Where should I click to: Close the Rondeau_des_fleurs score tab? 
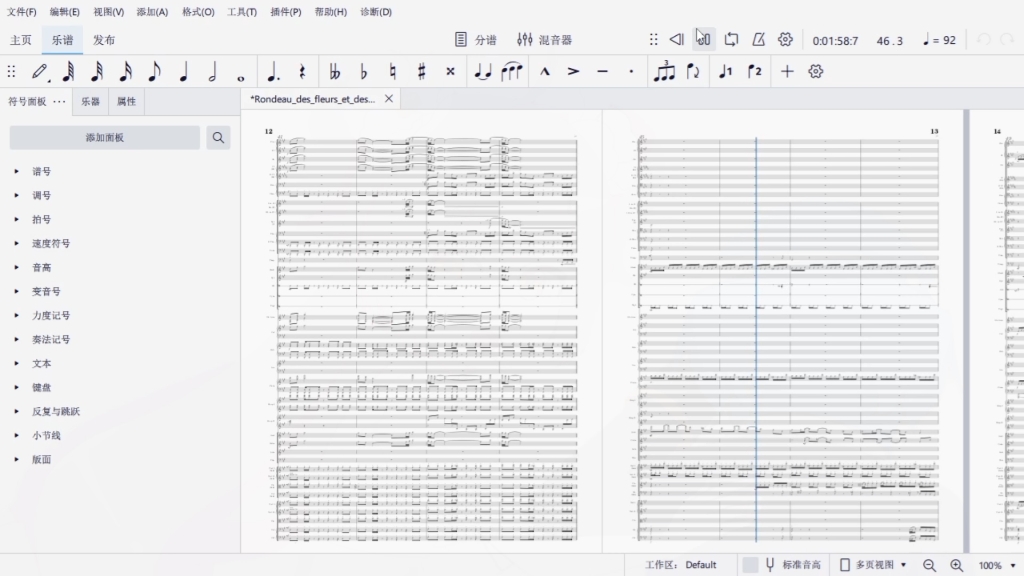coord(389,99)
